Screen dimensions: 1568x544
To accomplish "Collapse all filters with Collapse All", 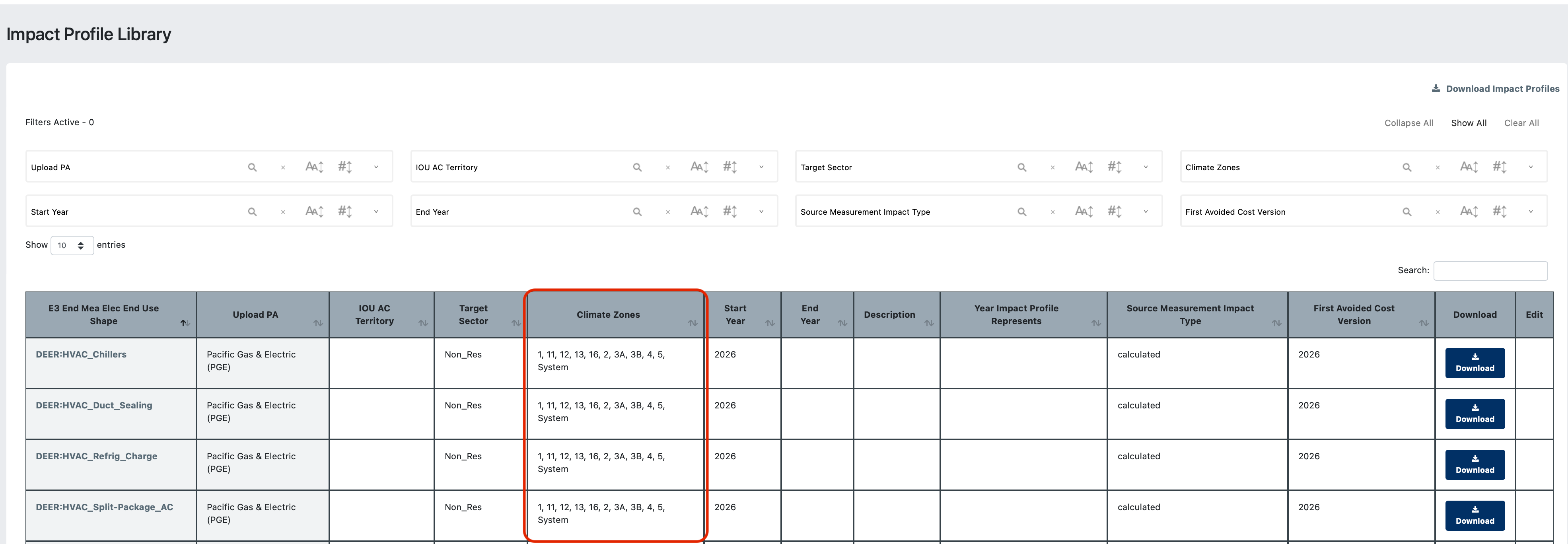I will click(1408, 123).
